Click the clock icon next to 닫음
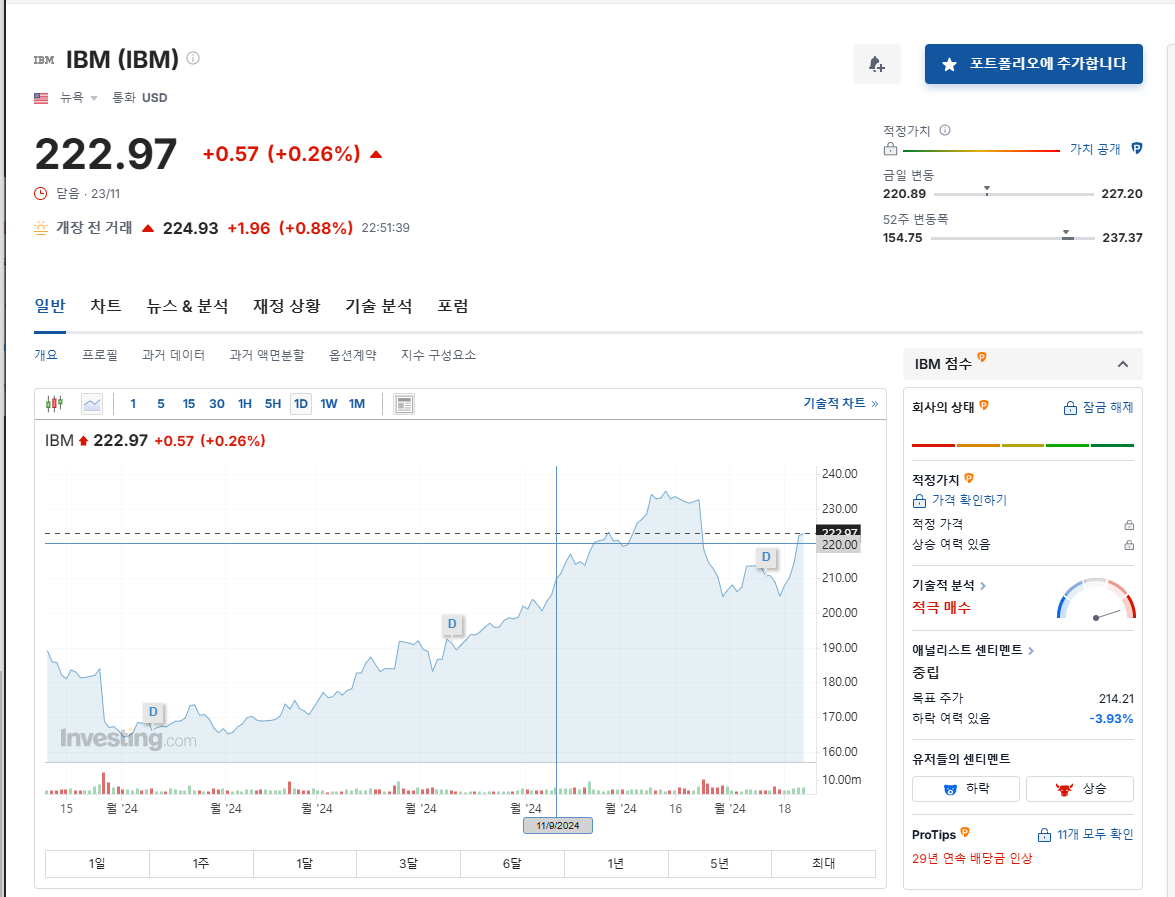This screenshot has width=1175, height=897. (x=40, y=193)
